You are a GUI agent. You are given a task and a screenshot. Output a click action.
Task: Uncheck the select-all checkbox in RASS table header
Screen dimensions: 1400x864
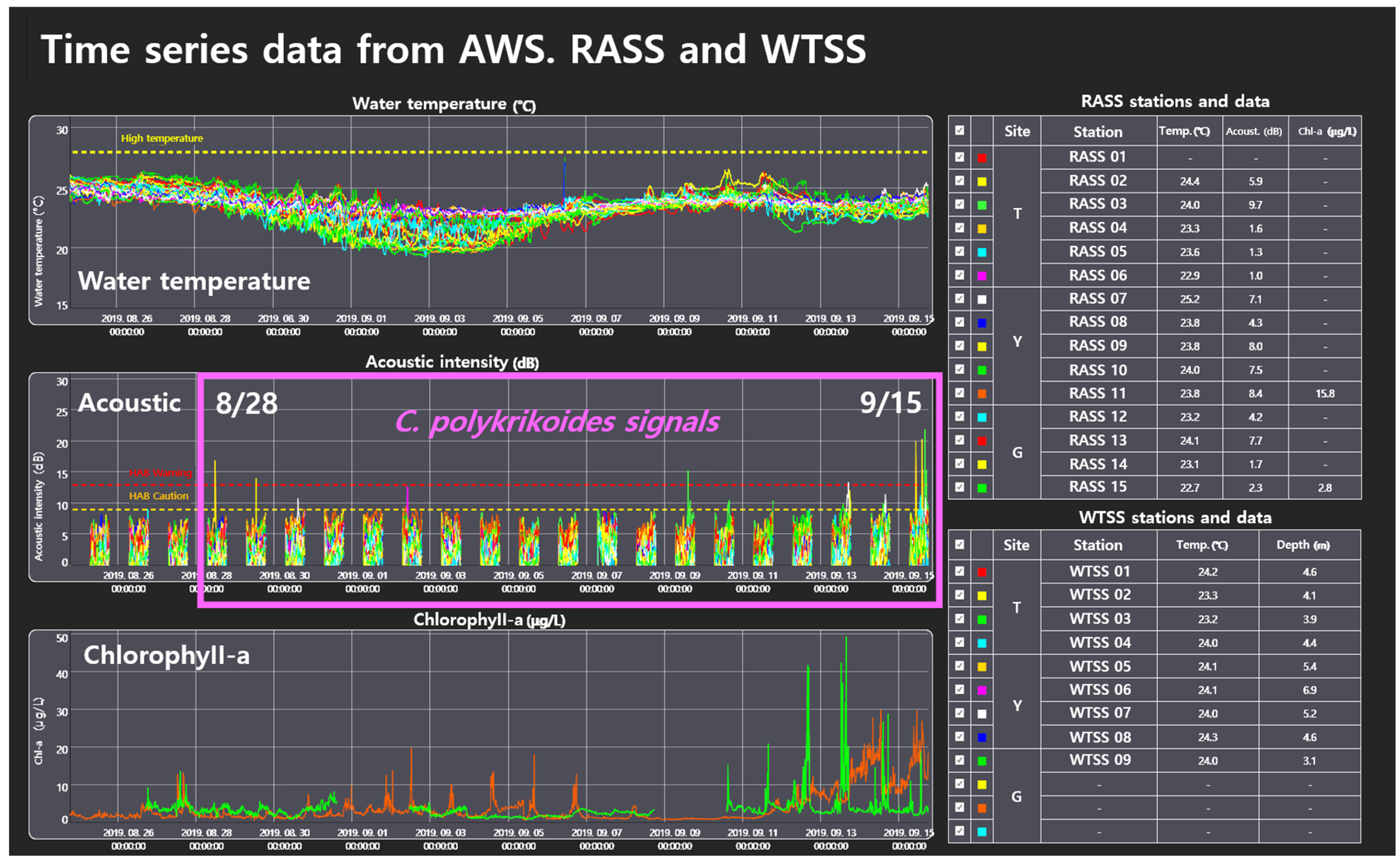959,130
